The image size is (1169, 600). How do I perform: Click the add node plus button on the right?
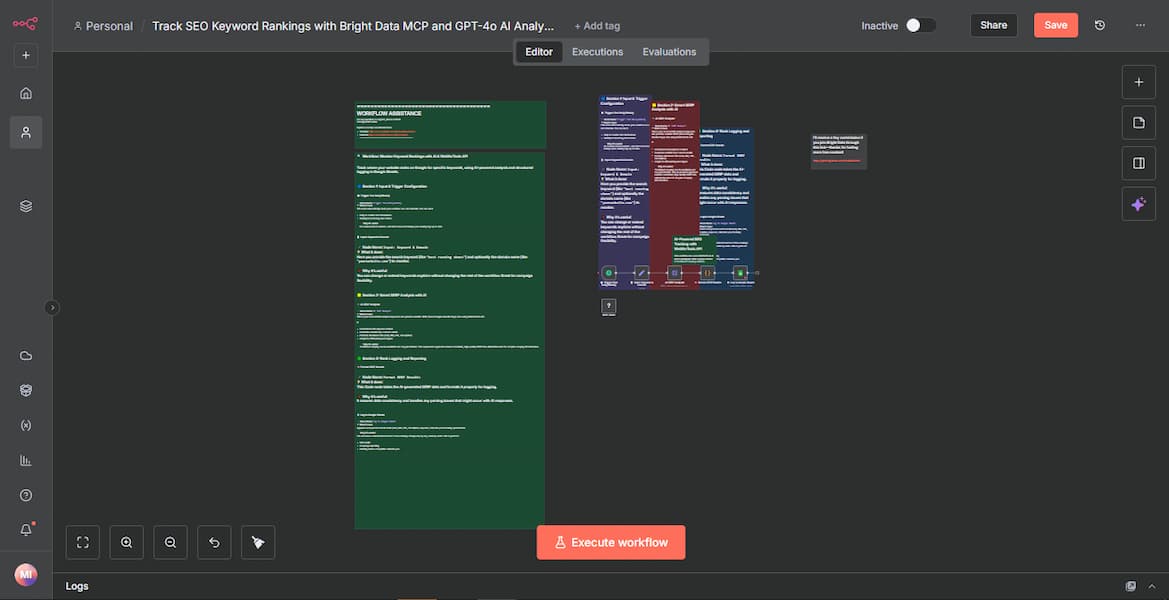1138,82
